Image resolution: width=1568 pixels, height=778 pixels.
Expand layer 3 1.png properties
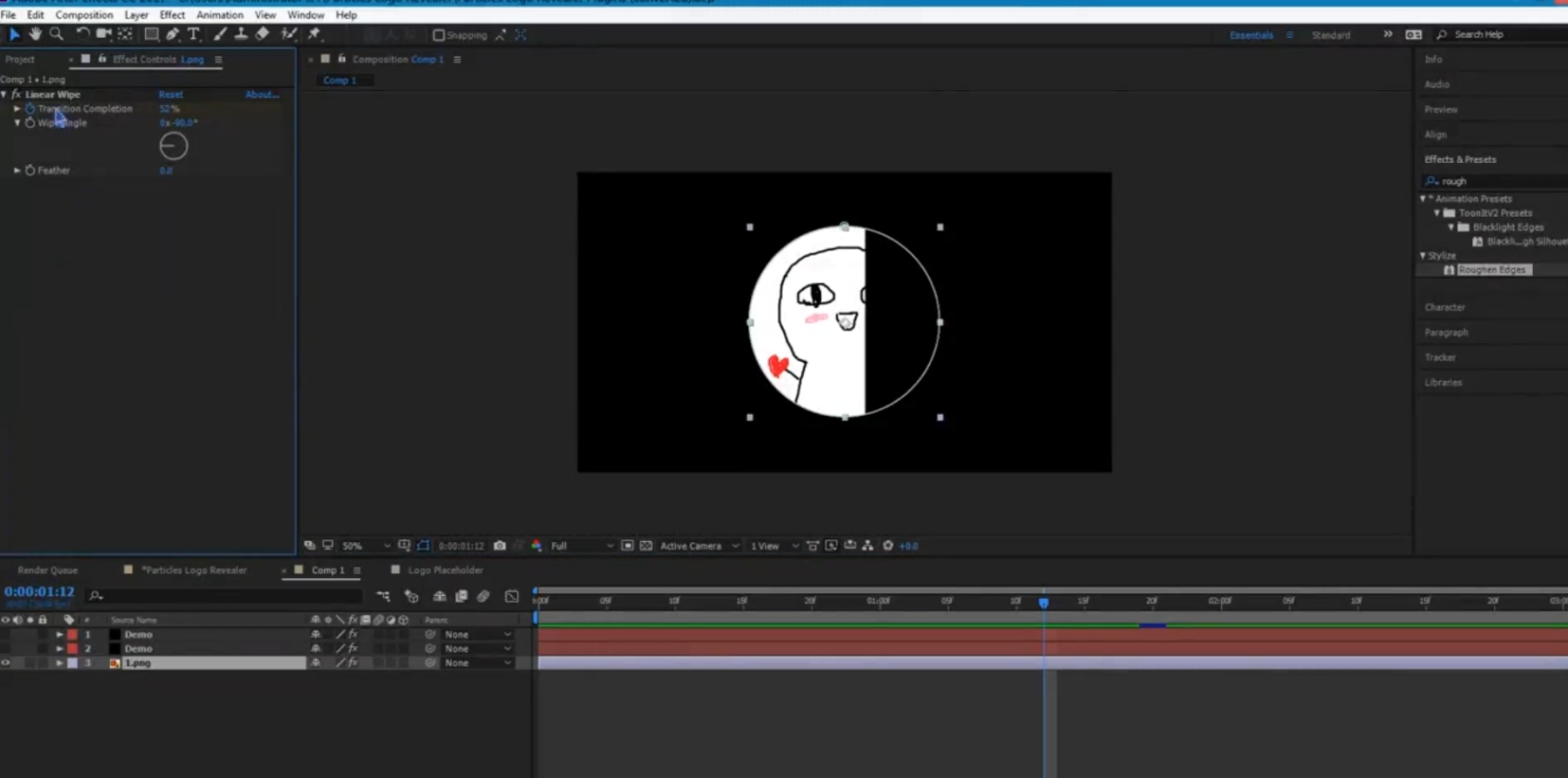click(x=60, y=663)
